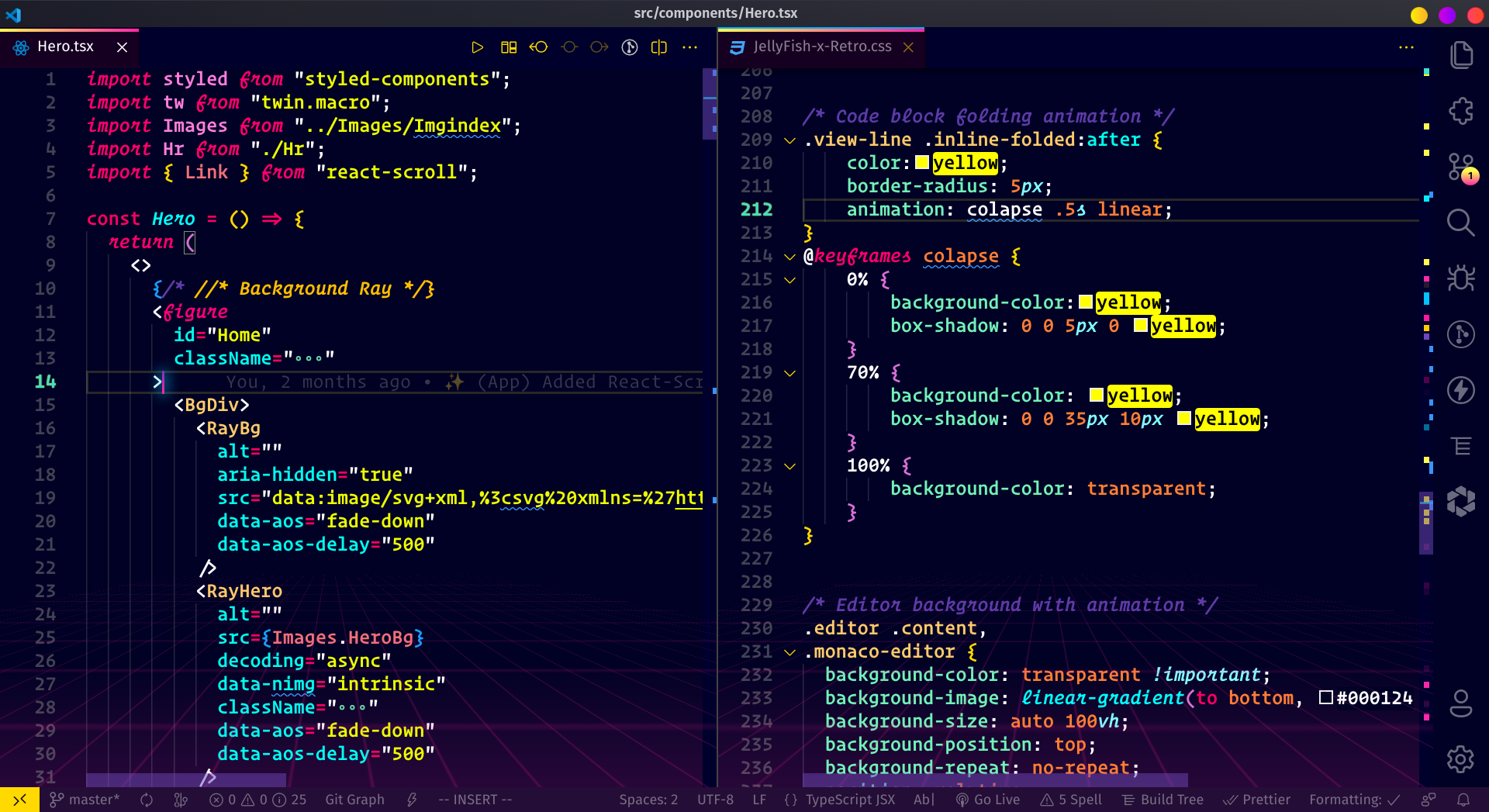The image size is (1489, 812).
Task: Click the CSS editor minimap scrollbar
Action: pyautogui.click(x=1426, y=523)
